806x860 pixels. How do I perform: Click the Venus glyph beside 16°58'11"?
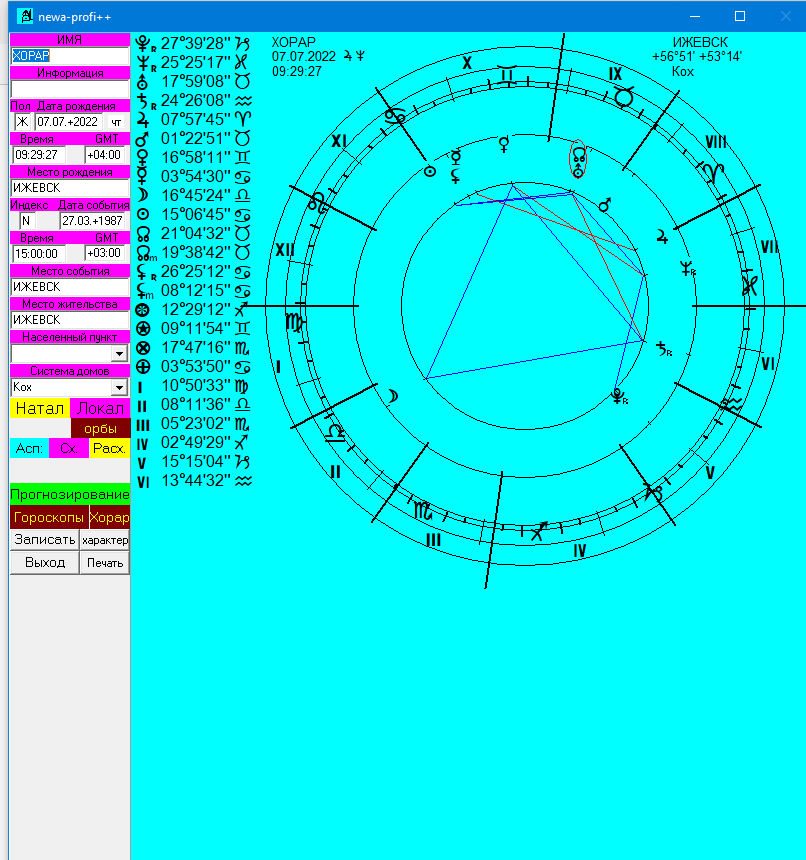[143, 158]
